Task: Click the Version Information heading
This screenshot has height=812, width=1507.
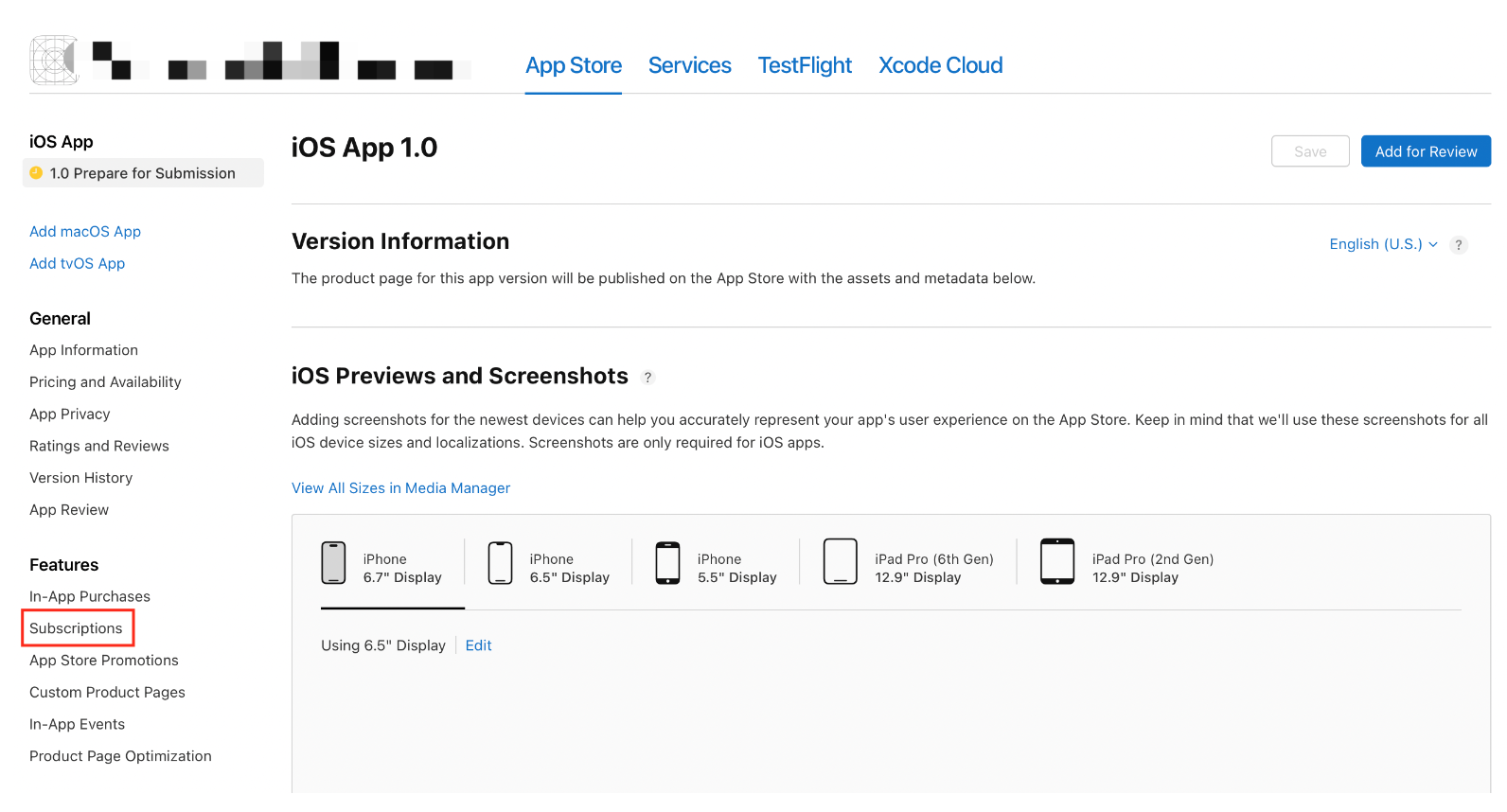Action: point(400,241)
